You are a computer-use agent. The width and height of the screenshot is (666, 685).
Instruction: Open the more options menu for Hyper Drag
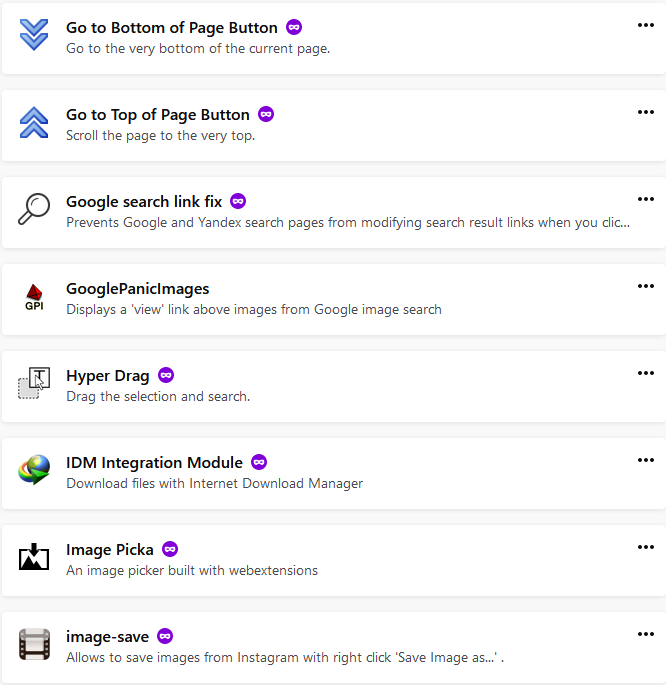(645, 373)
